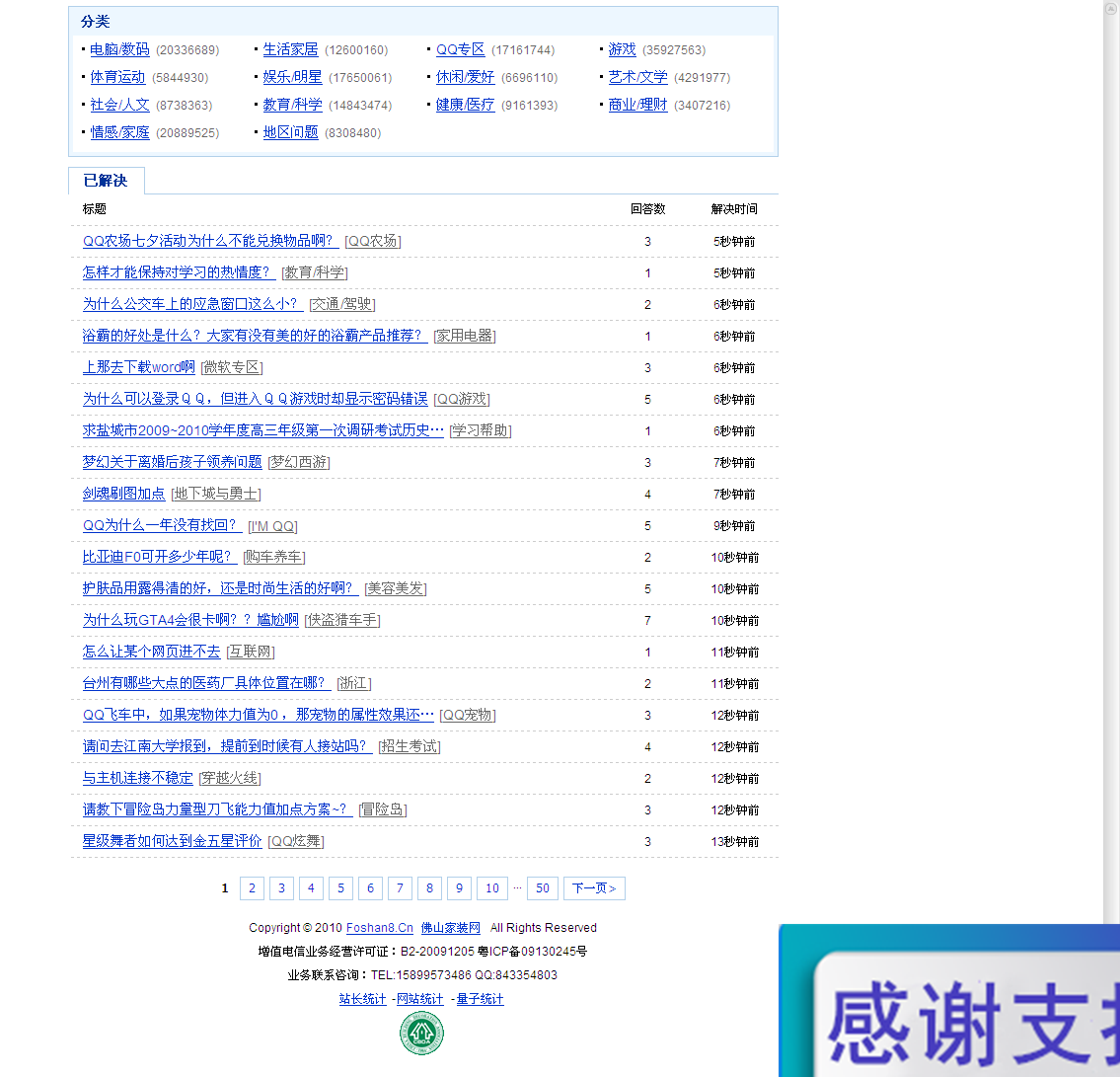The height and width of the screenshot is (1077, 1120).
Task: Go to page 2 of results
Action: click(x=253, y=888)
